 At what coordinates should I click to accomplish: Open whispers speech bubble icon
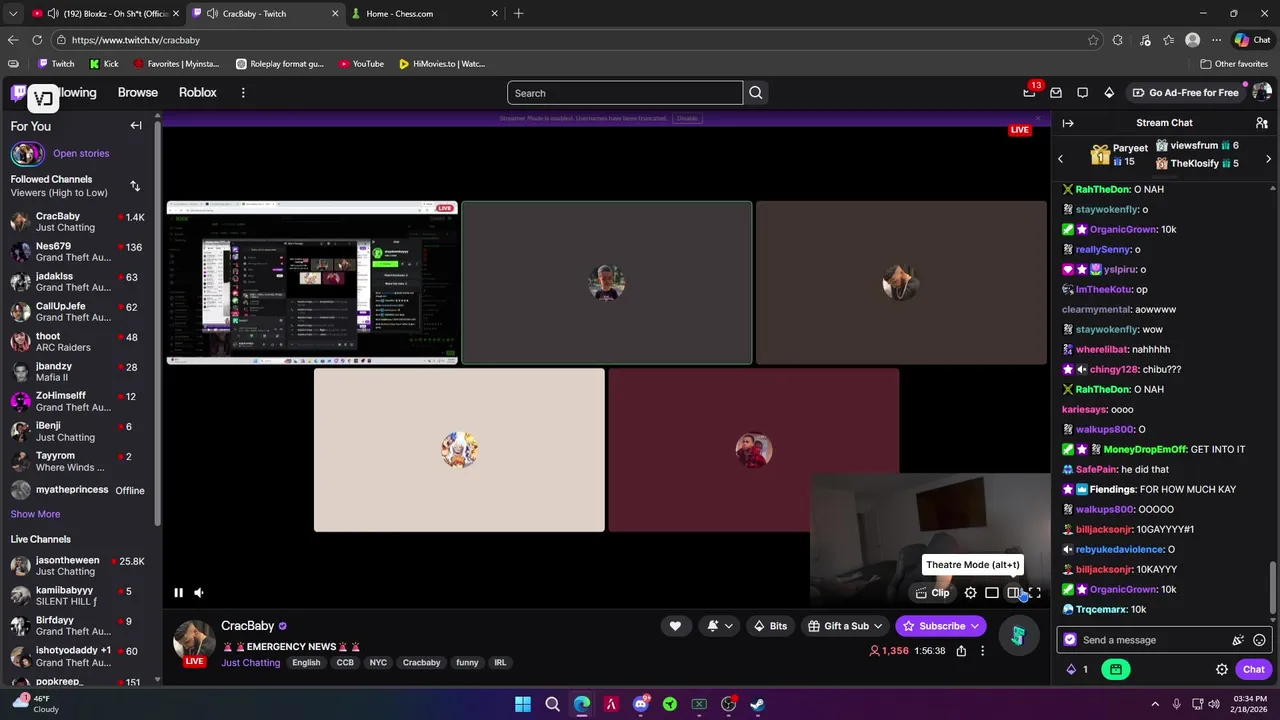pyautogui.click(x=1082, y=92)
